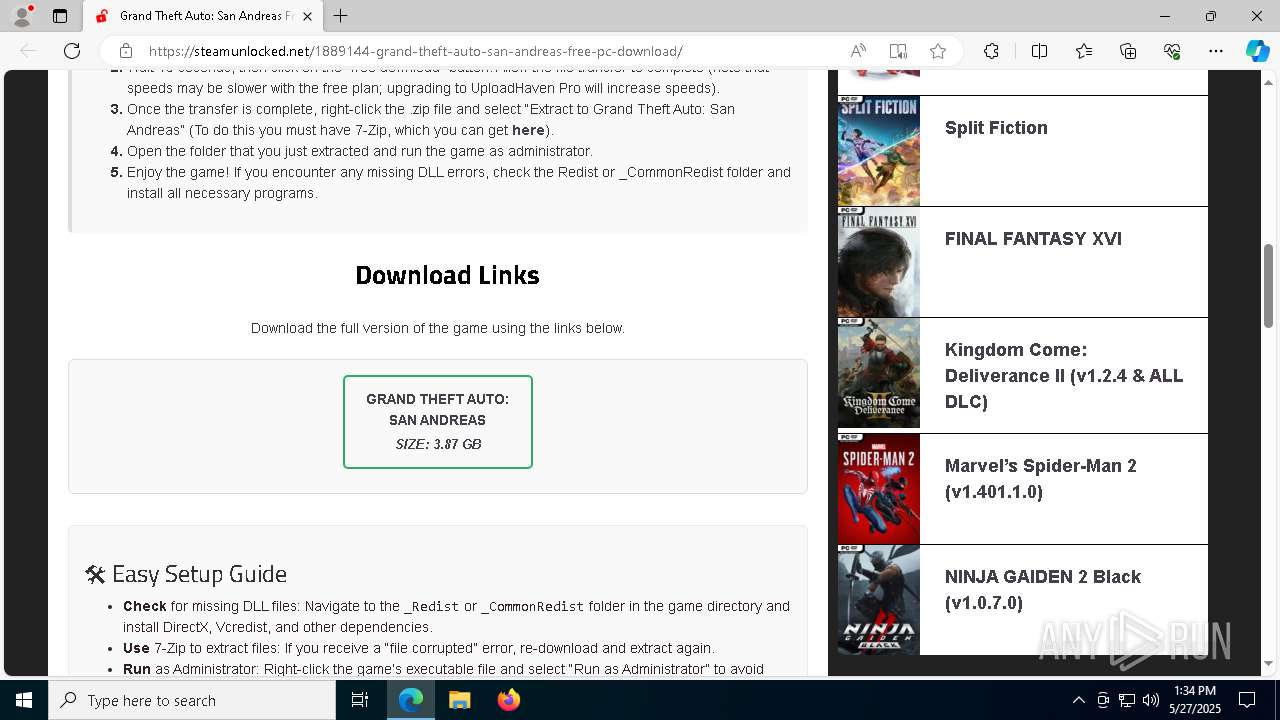Open File Explorer from taskbar
This screenshot has width=1280, height=720.
click(x=459, y=700)
